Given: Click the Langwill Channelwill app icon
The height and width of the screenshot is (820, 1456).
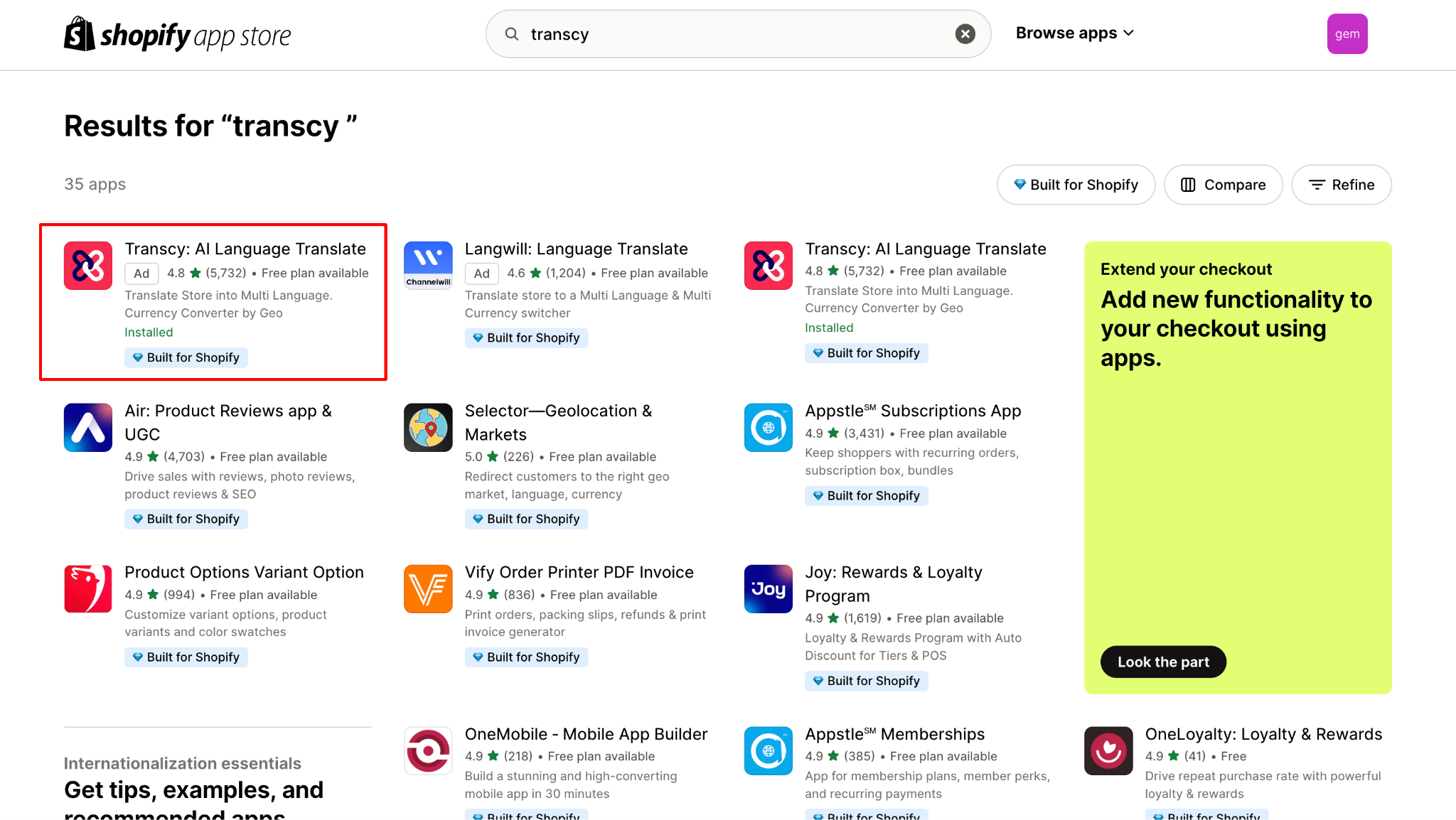Looking at the screenshot, I should point(428,266).
